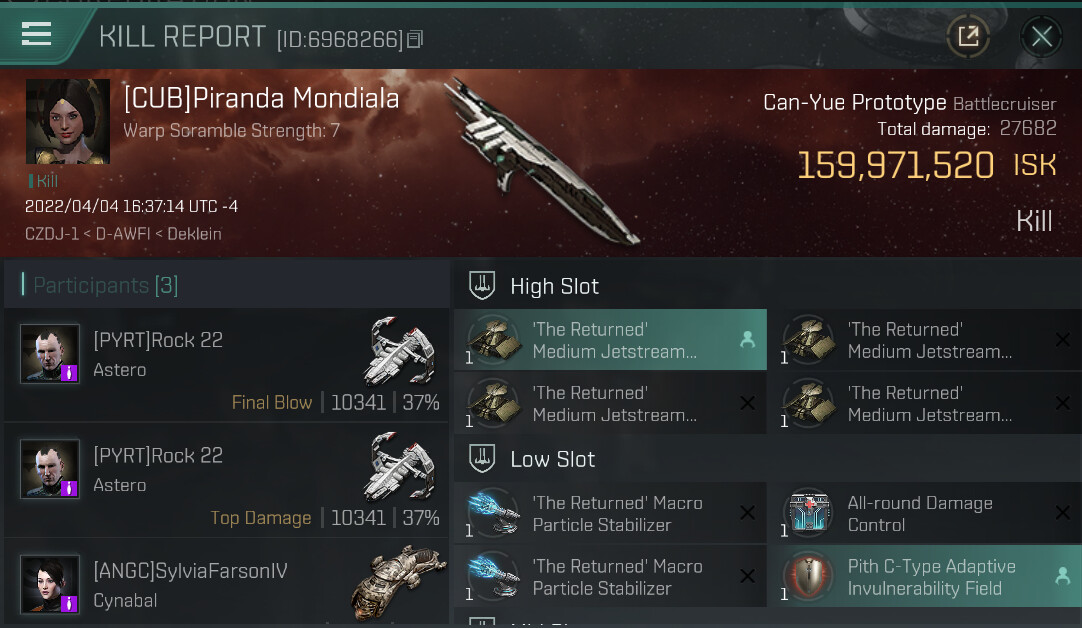1082x628 pixels.
Task: Click first 'The Returned' Macro Particle Stabilizer
Action: point(610,513)
